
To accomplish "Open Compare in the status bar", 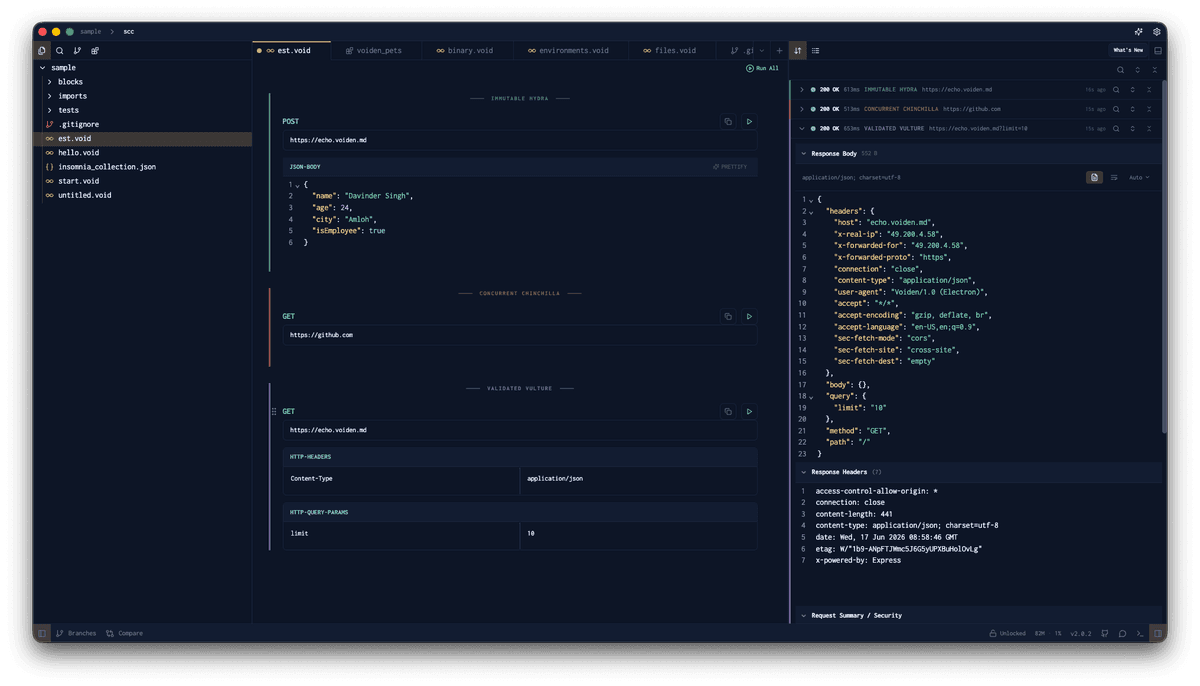I will click(125, 633).
